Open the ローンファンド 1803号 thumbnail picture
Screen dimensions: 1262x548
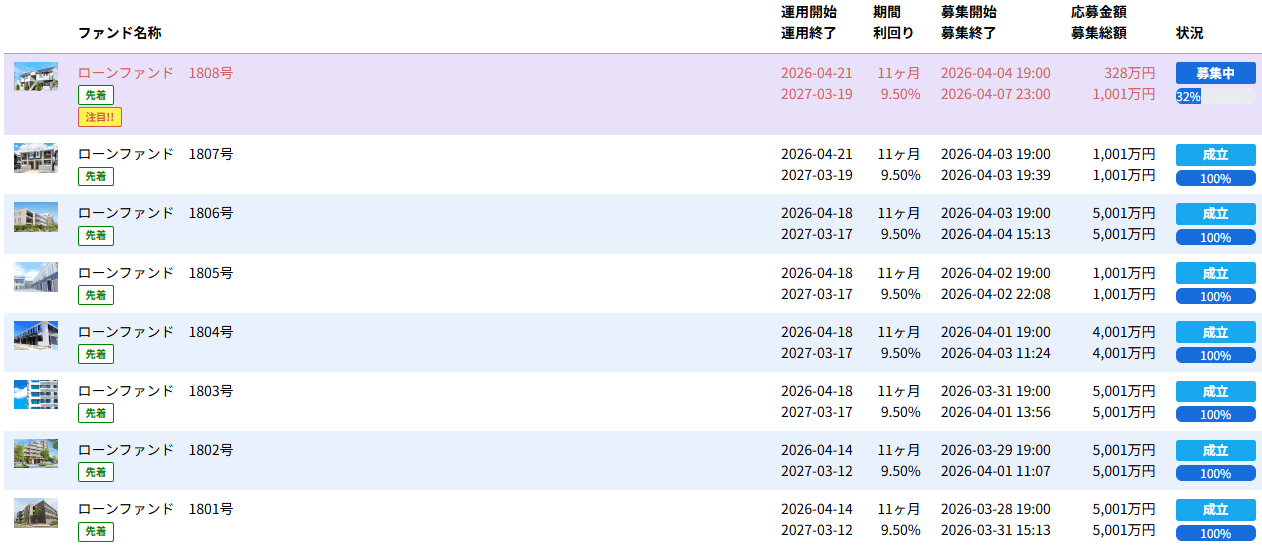pos(35,395)
